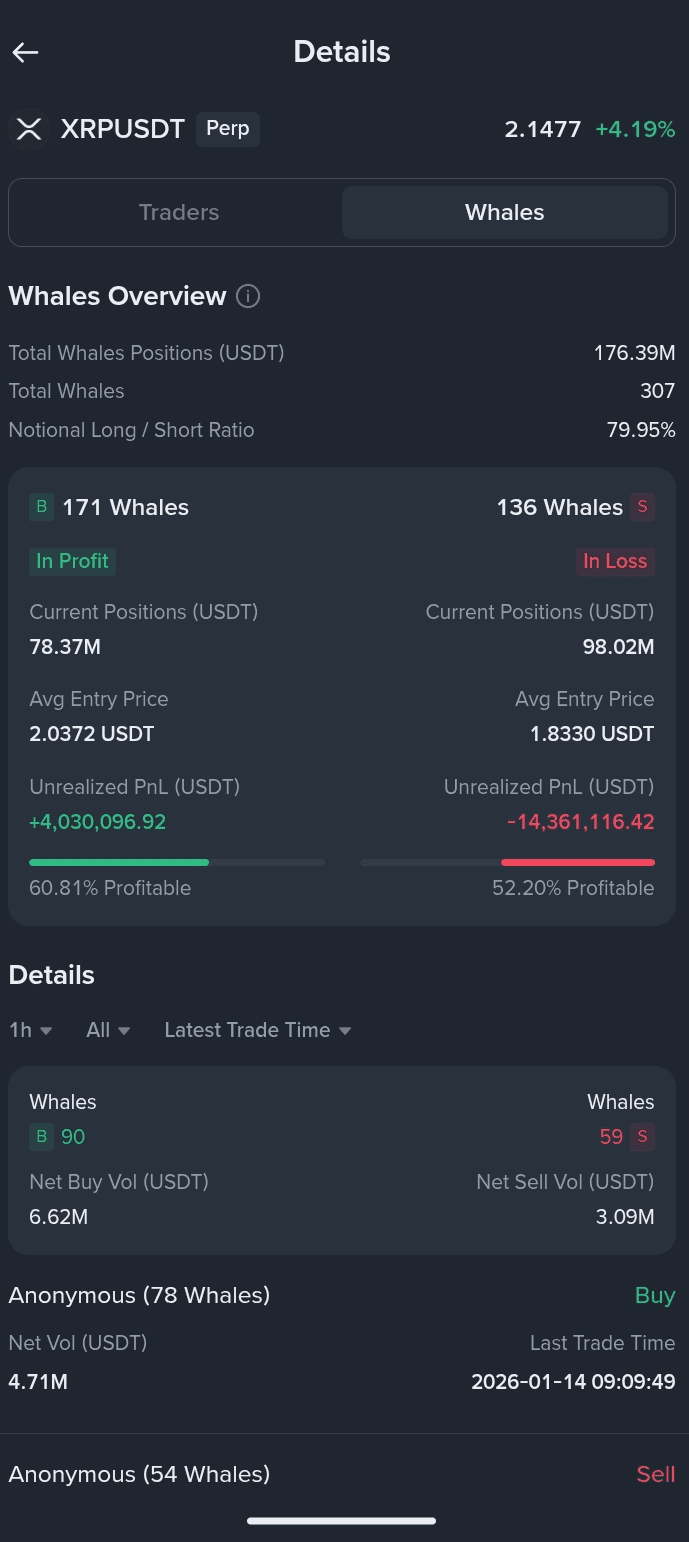Select the Whales tab
This screenshot has width=689, height=1542.
coord(505,212)
